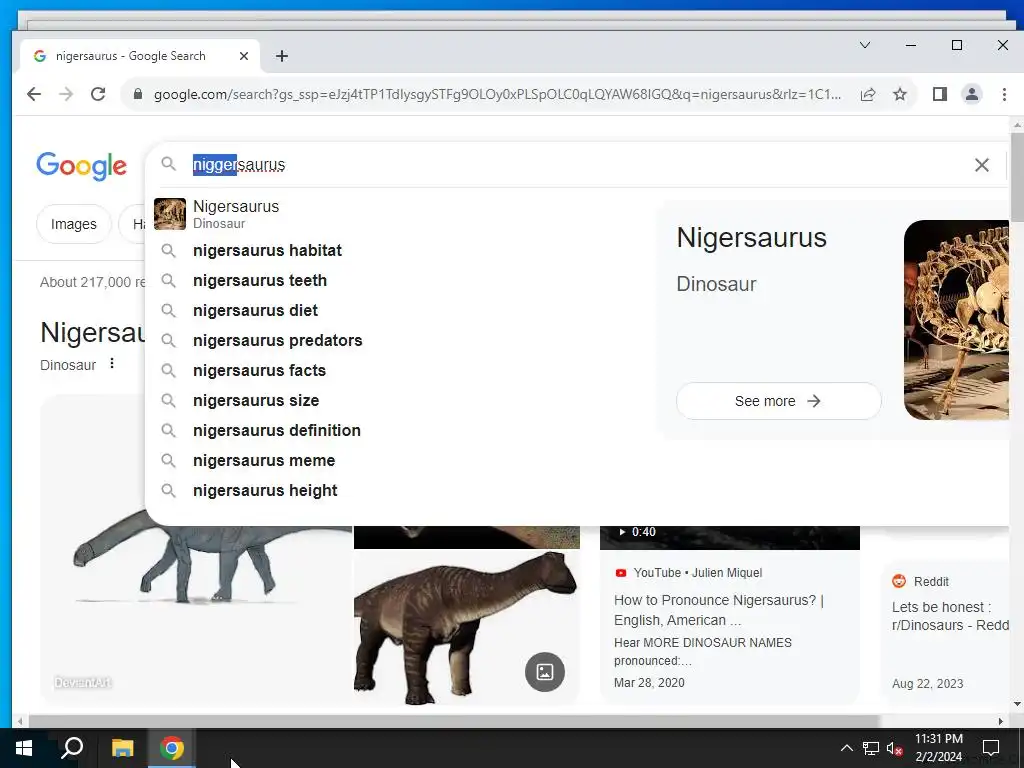Image resolution: width=1024 pixels, height=768 pixels.
Task: Expand the tab search chevron
Action: click(x=865, y=45)
